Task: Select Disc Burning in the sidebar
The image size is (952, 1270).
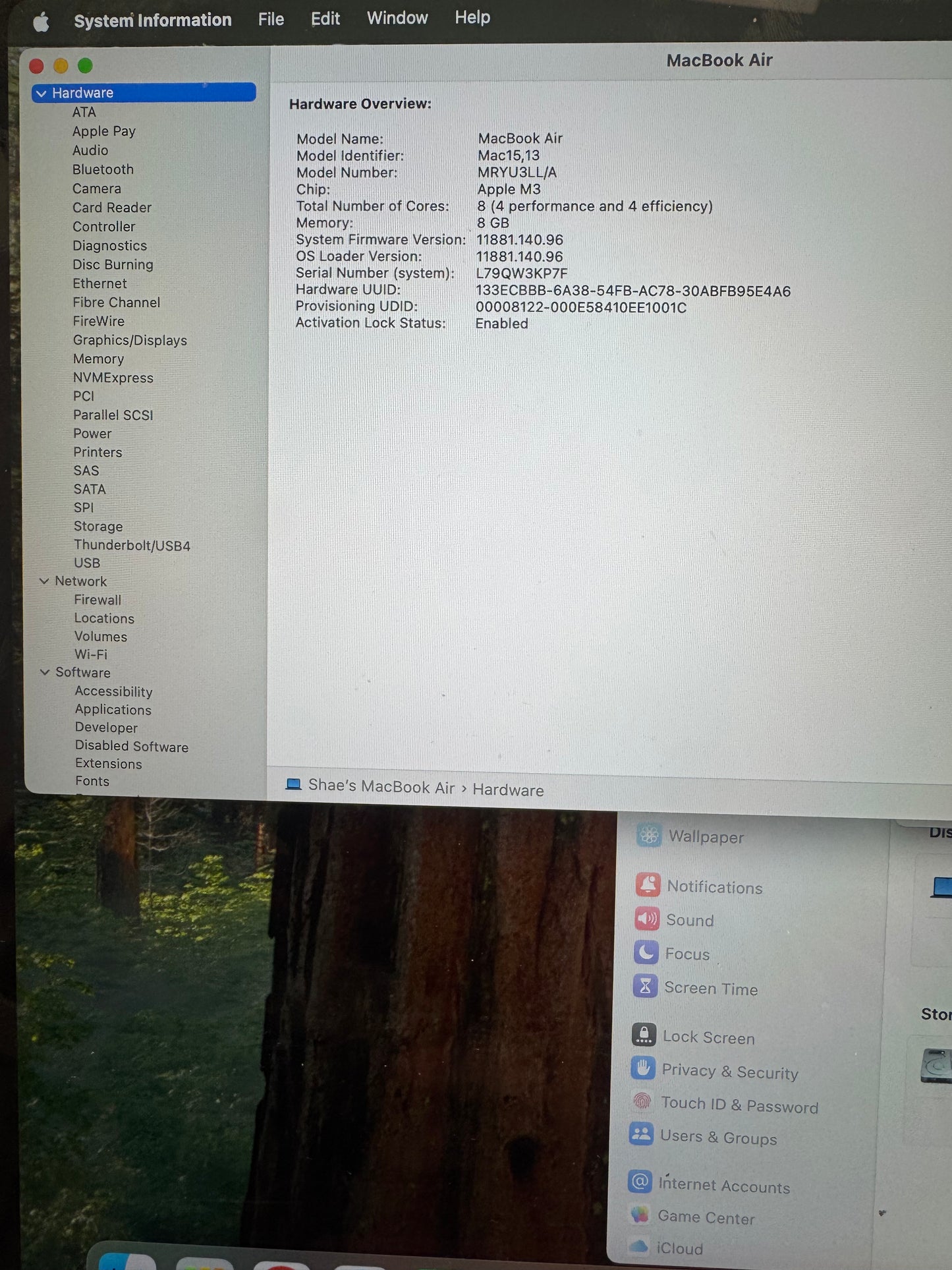Action: (x=113, y=264)
